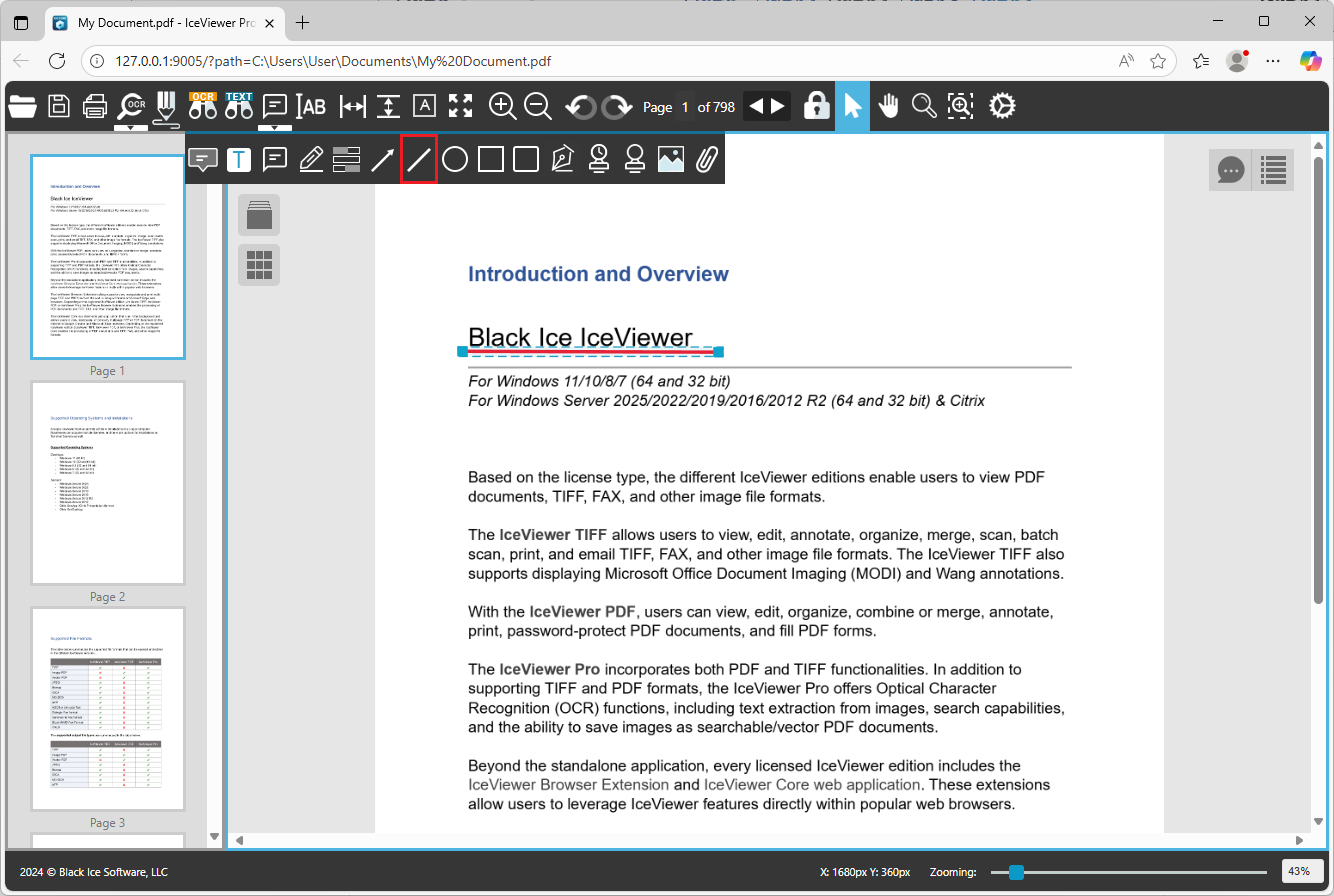
Task: Open the comments panel chat bubble icon
Action: click(1231, 170)
